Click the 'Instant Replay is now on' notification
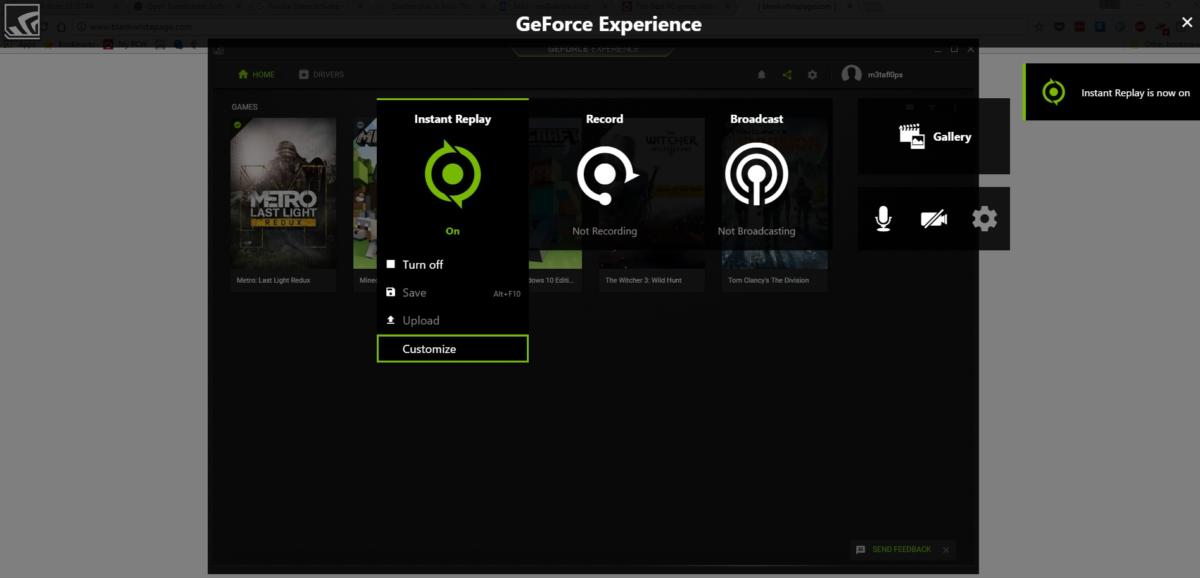Screen dimensions: 1200x578 click(x=1112, y=93)
